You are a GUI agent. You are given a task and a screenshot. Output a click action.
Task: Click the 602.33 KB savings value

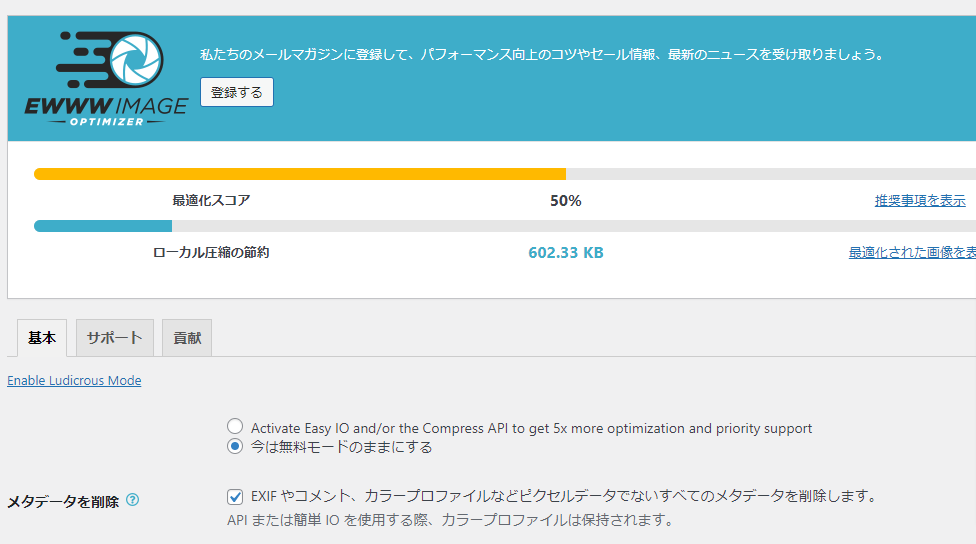(x=566, y=252)
